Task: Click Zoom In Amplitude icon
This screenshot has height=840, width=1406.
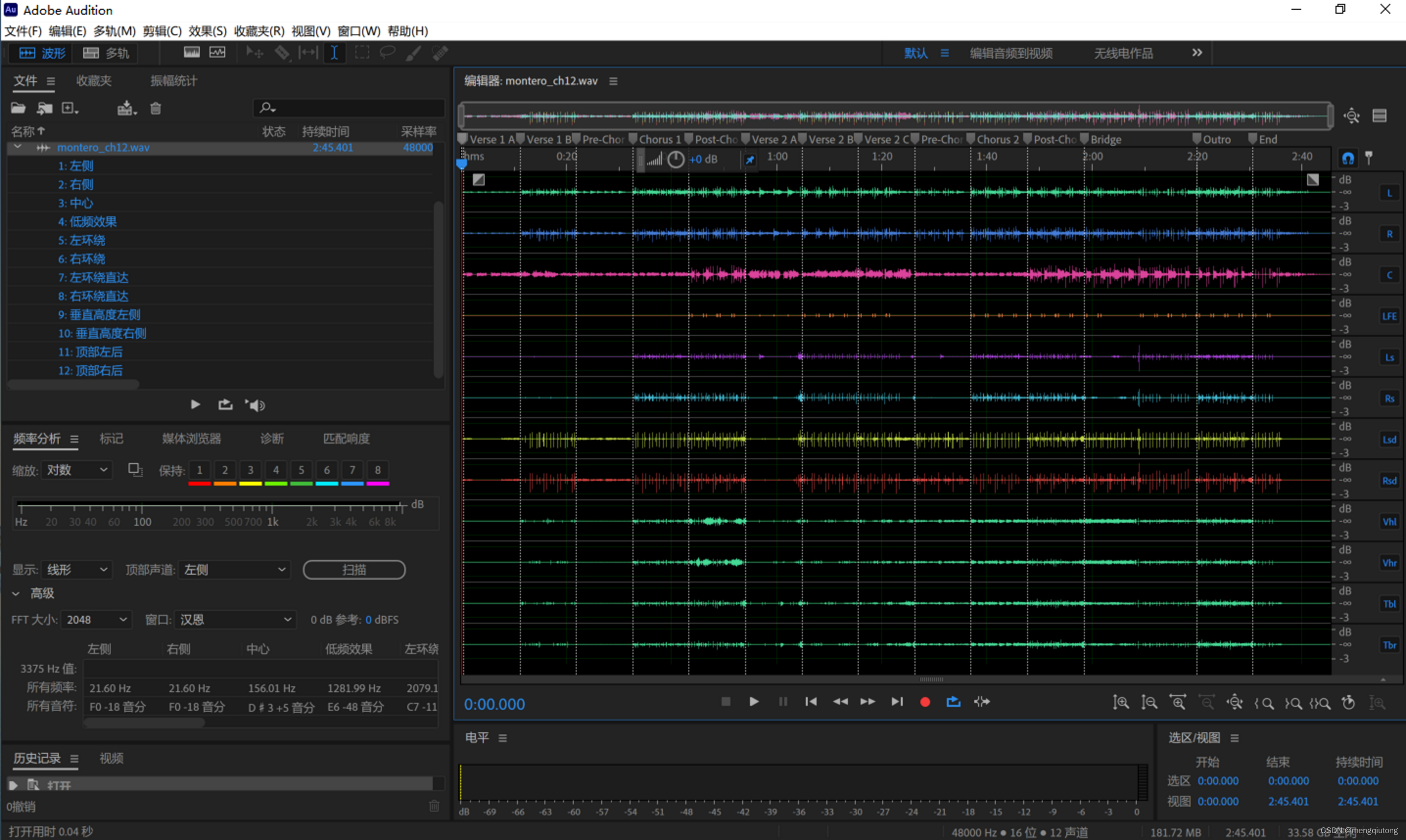Action: 1121,702
